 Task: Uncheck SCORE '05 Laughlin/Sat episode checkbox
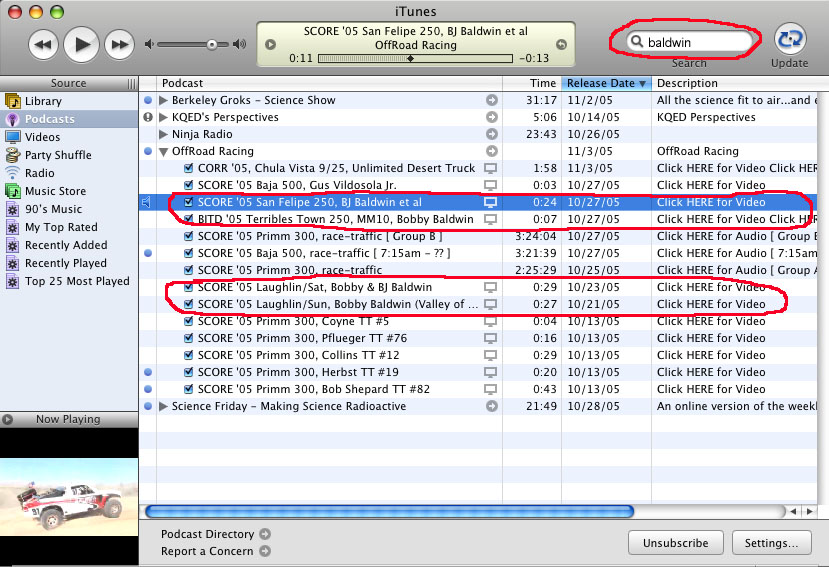tap(188, 287)
